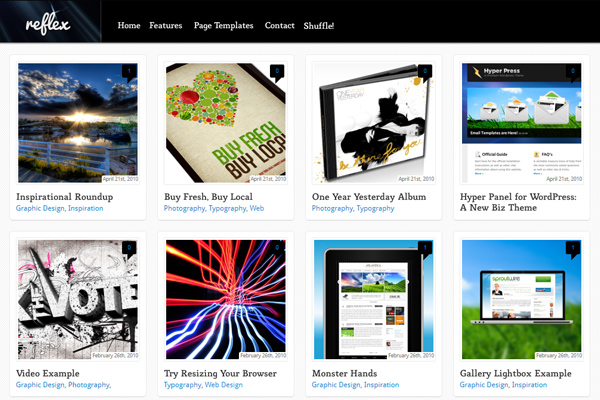Open the Inspirational Roundup post title
The image size is (600, 400).
tap(65, 197)
